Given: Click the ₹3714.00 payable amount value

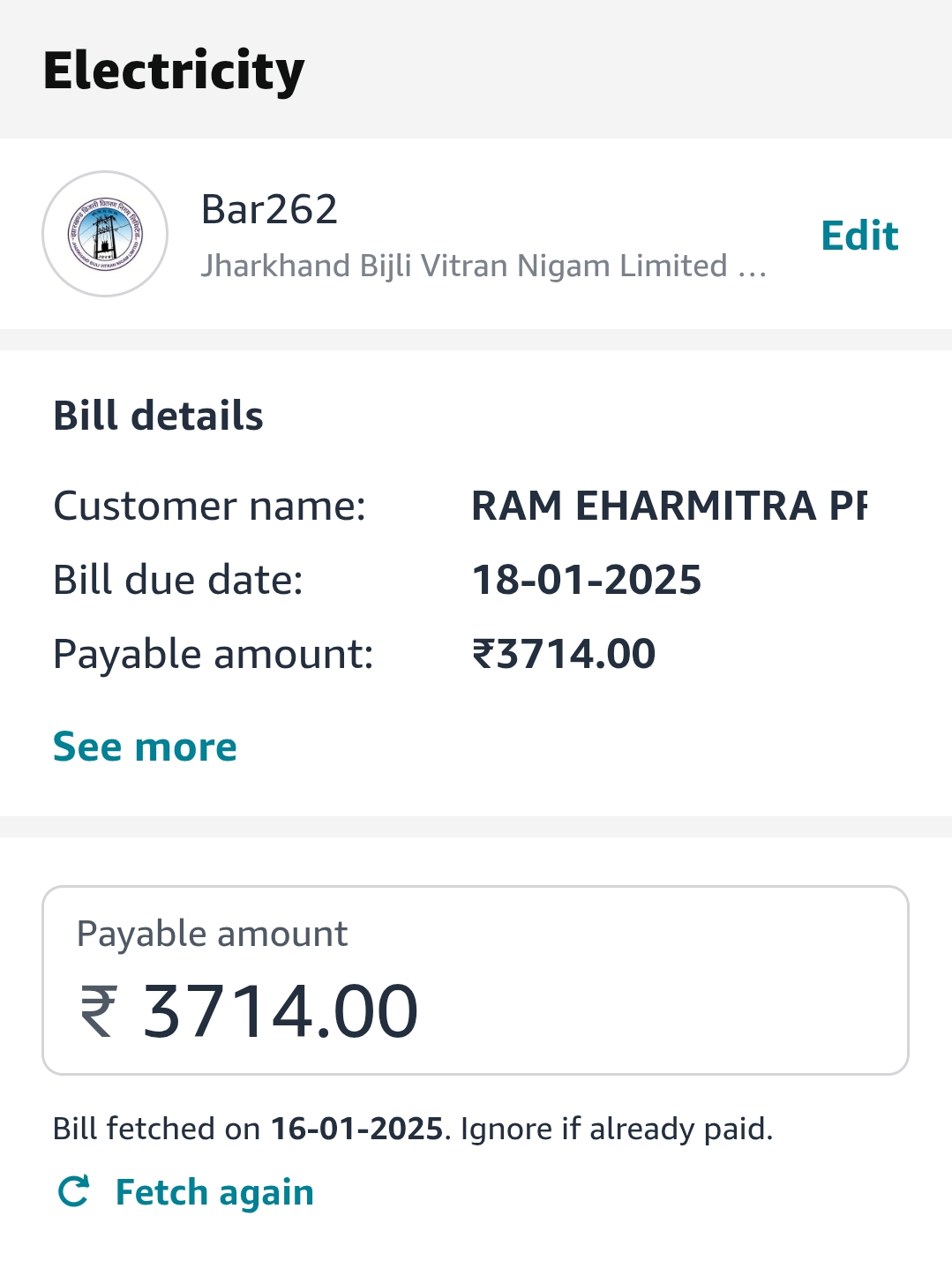Looking at the screenshot, I should pos(564,654).
